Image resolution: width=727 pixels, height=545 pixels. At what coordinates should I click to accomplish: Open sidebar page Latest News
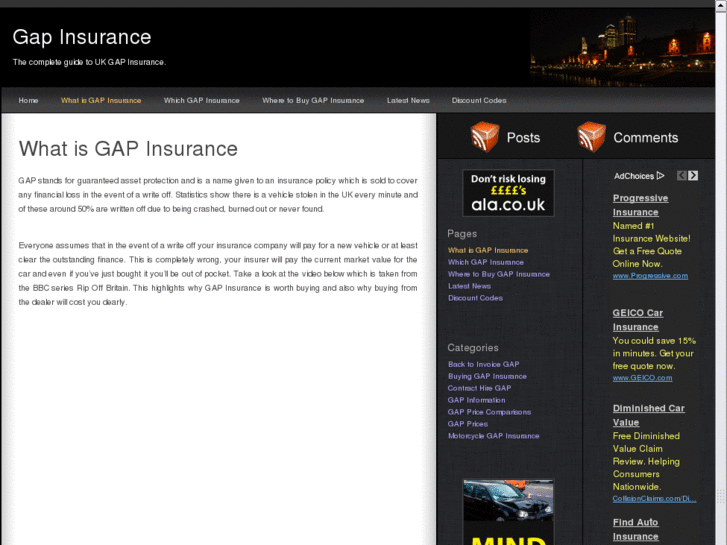coord(469,286)
